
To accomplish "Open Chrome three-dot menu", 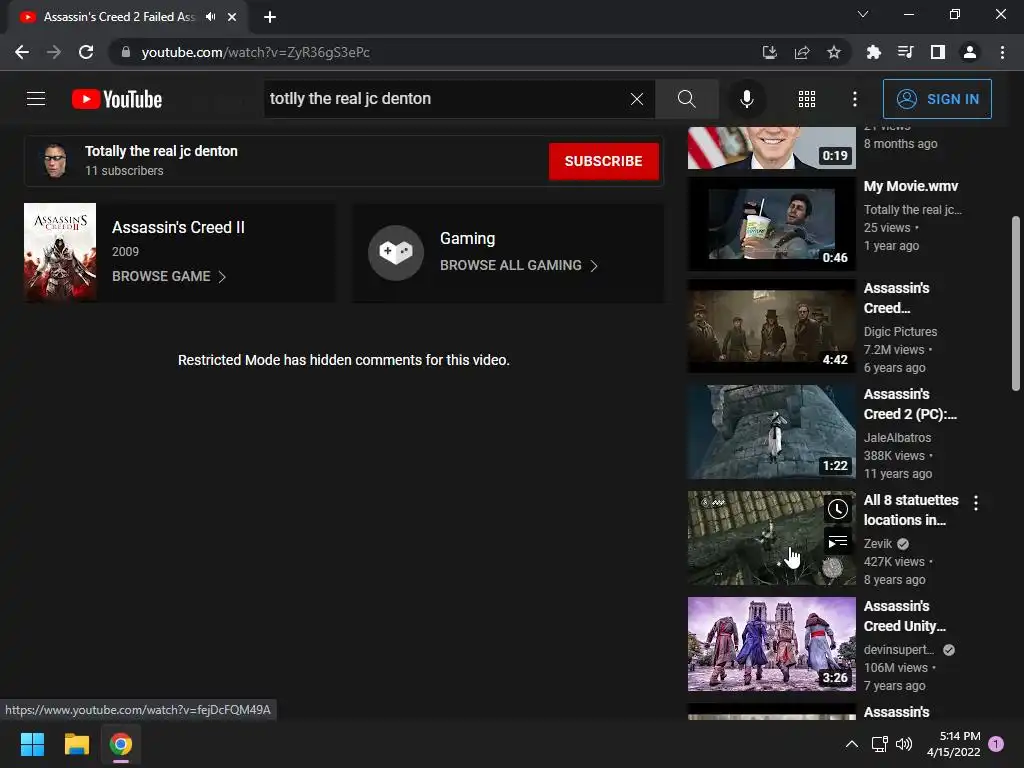I will point(1002,52).
